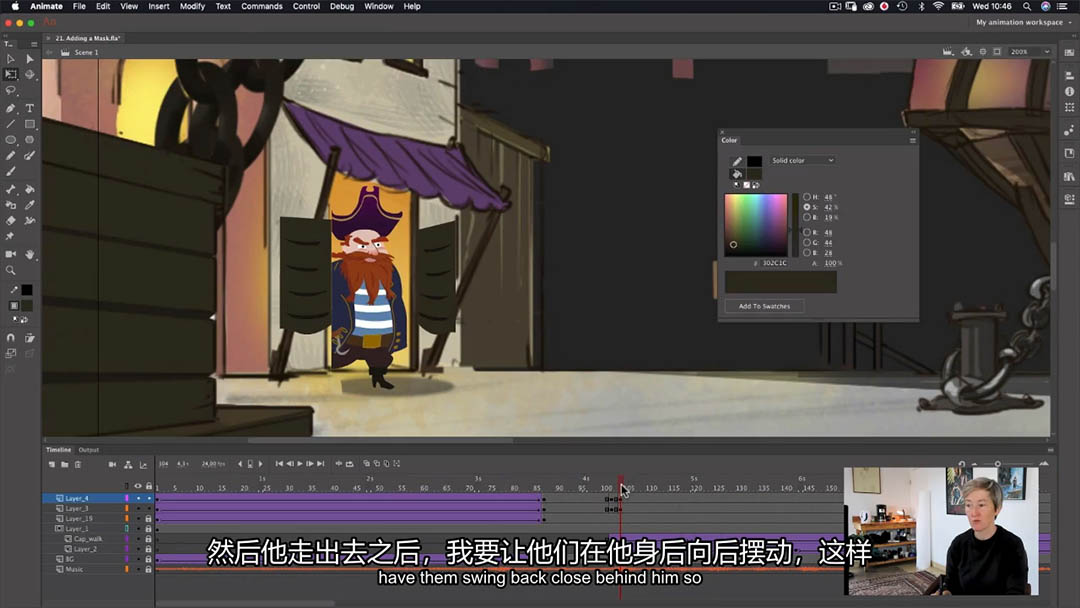Screen dimensions: 1080x608
Task: Open the Commands menu
Action: coord(262,6)
